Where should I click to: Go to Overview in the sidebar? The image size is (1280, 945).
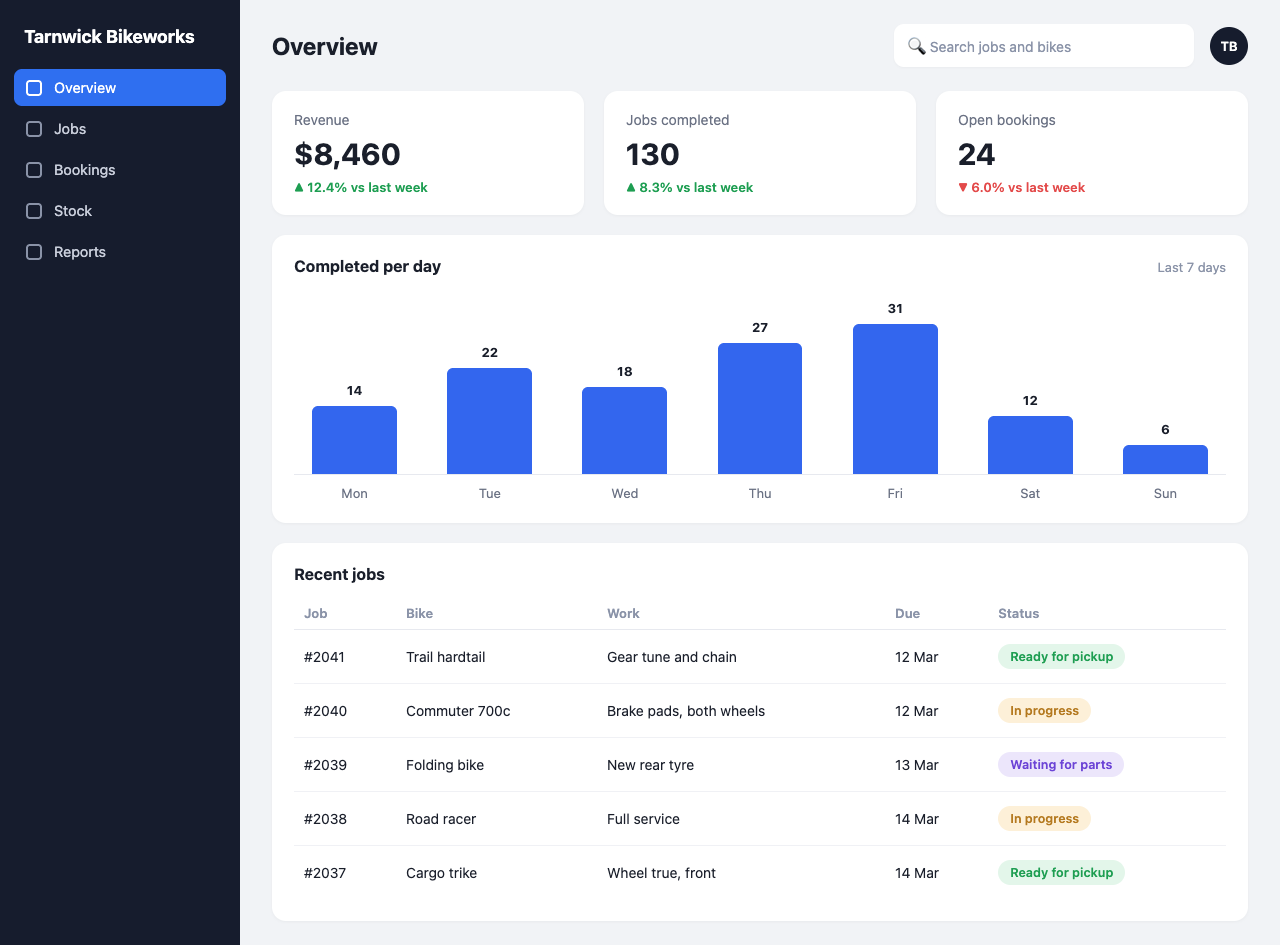point(120,88)
